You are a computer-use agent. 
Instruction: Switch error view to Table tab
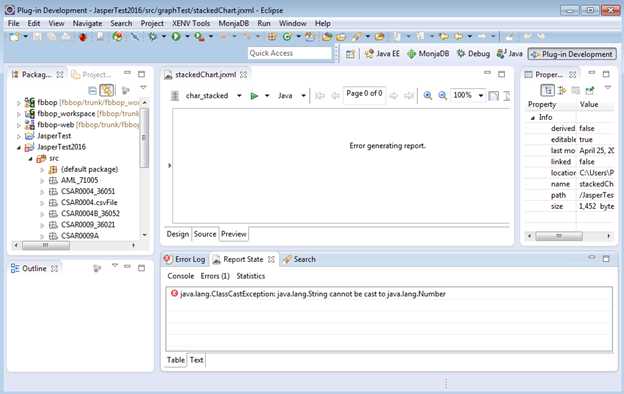[176, 360]
